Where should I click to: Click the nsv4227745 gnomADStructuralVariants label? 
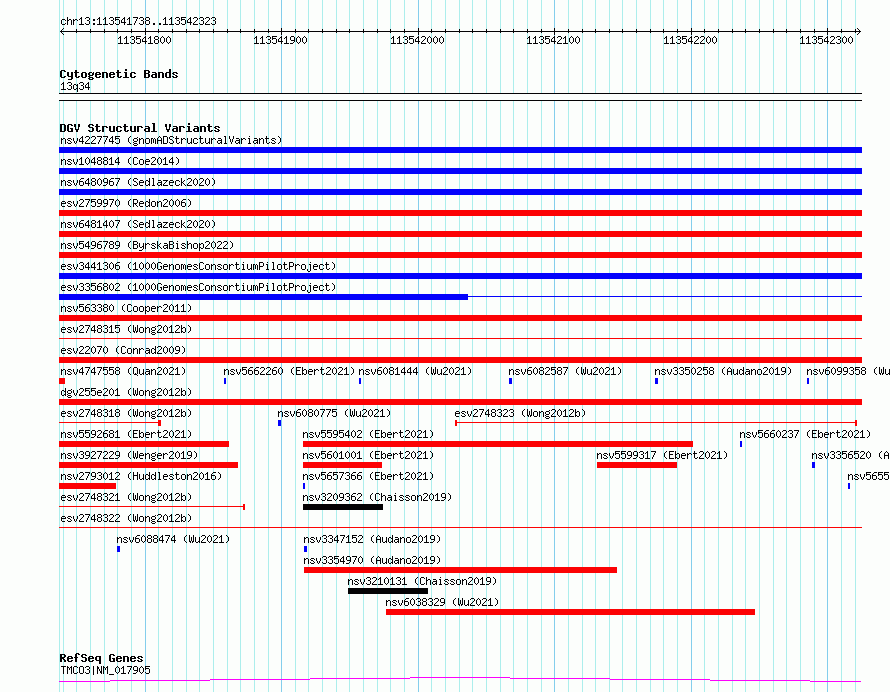tap(171, 140)
